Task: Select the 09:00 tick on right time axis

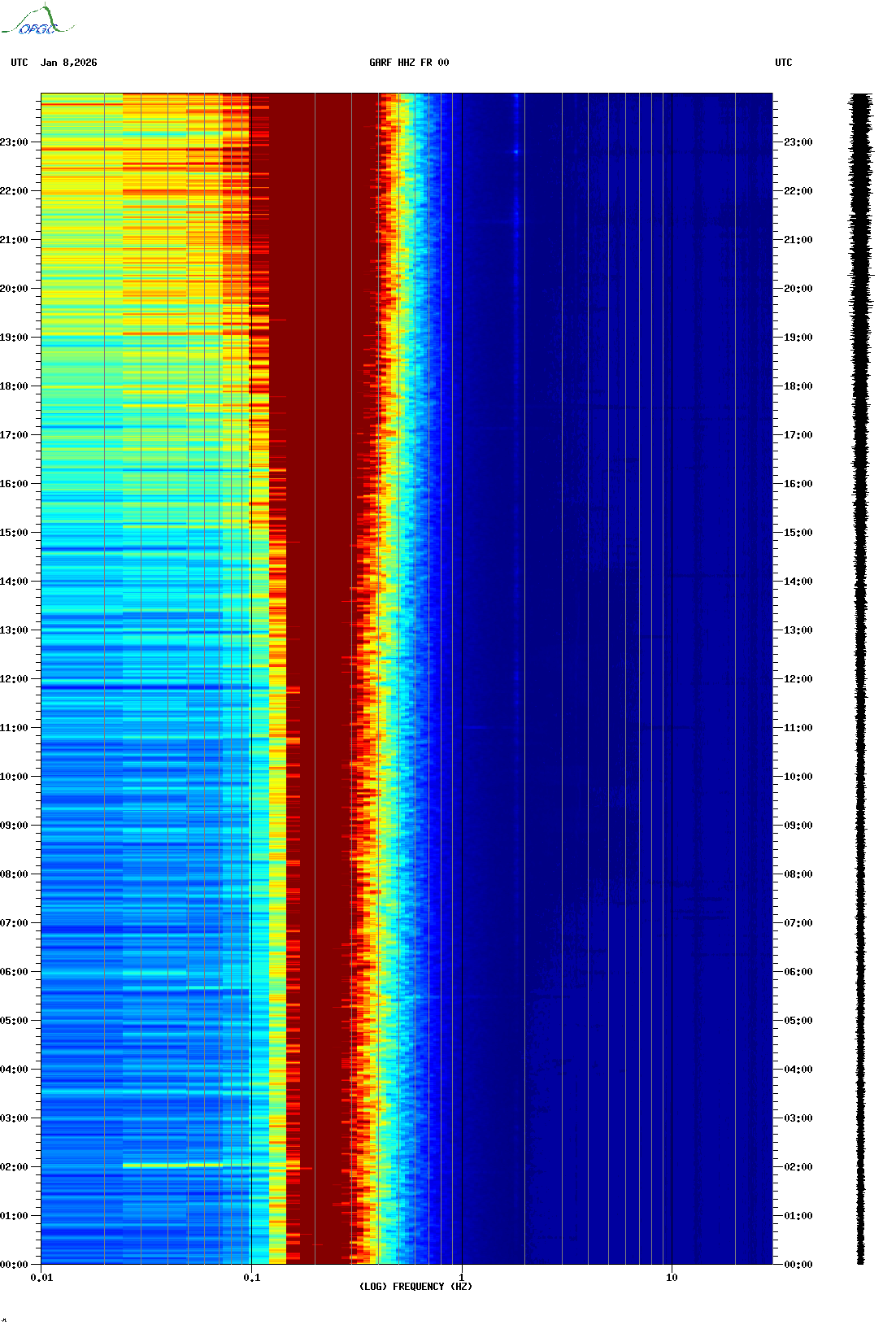Action: pyautogui.click(x=798, y=826)
